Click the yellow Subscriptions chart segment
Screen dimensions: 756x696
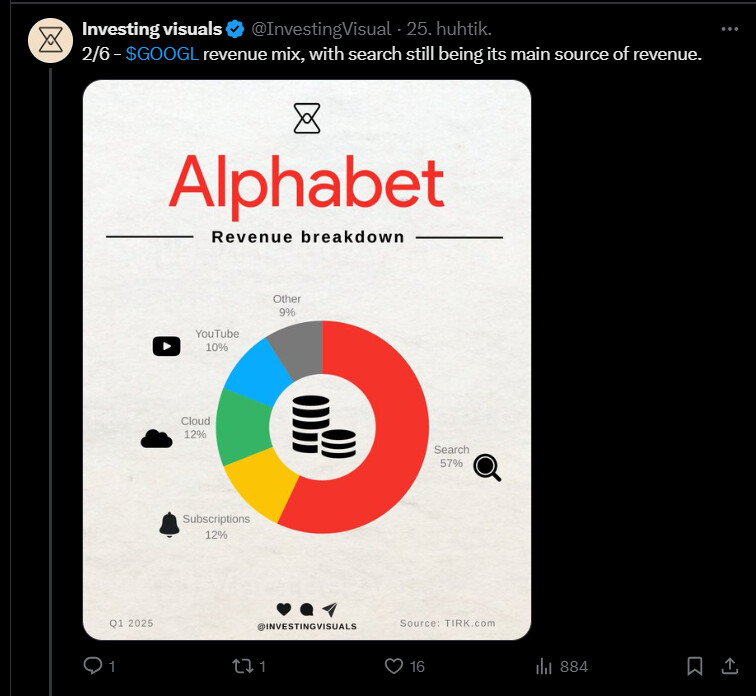[x=263, y=484]
